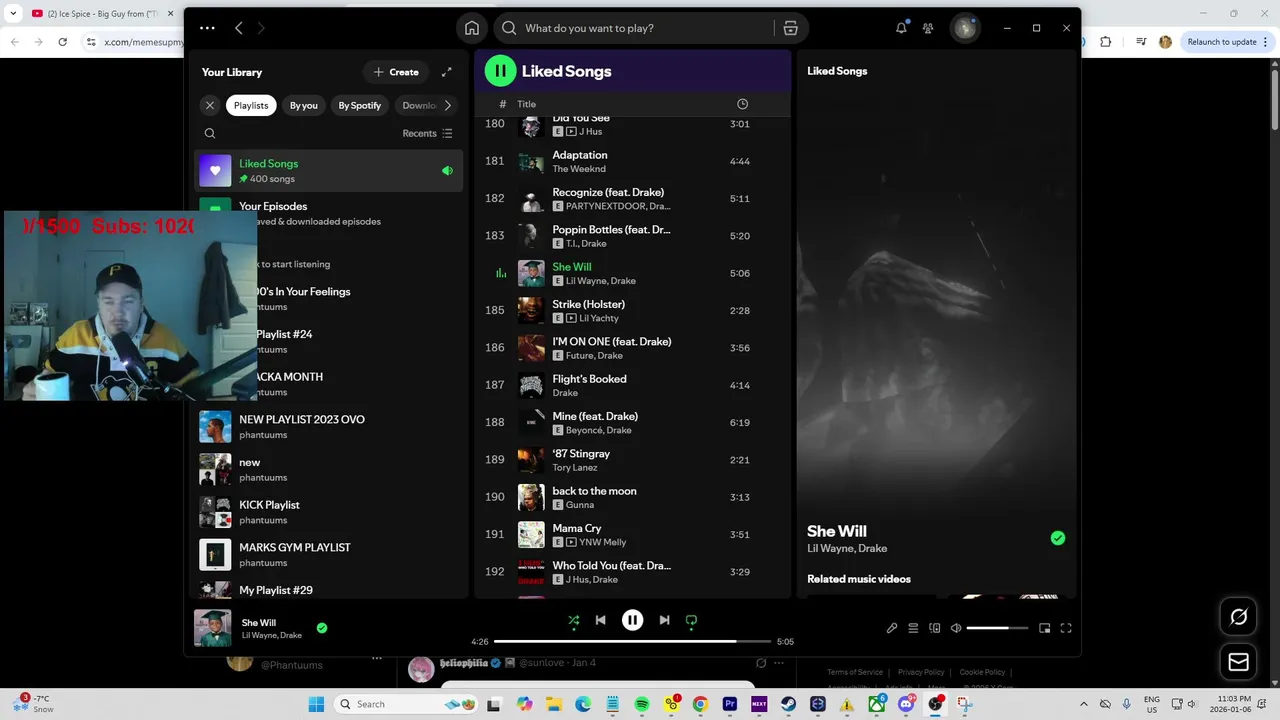Click She Will title in right panel
The image size is (1280, 720).
point(837,531)
